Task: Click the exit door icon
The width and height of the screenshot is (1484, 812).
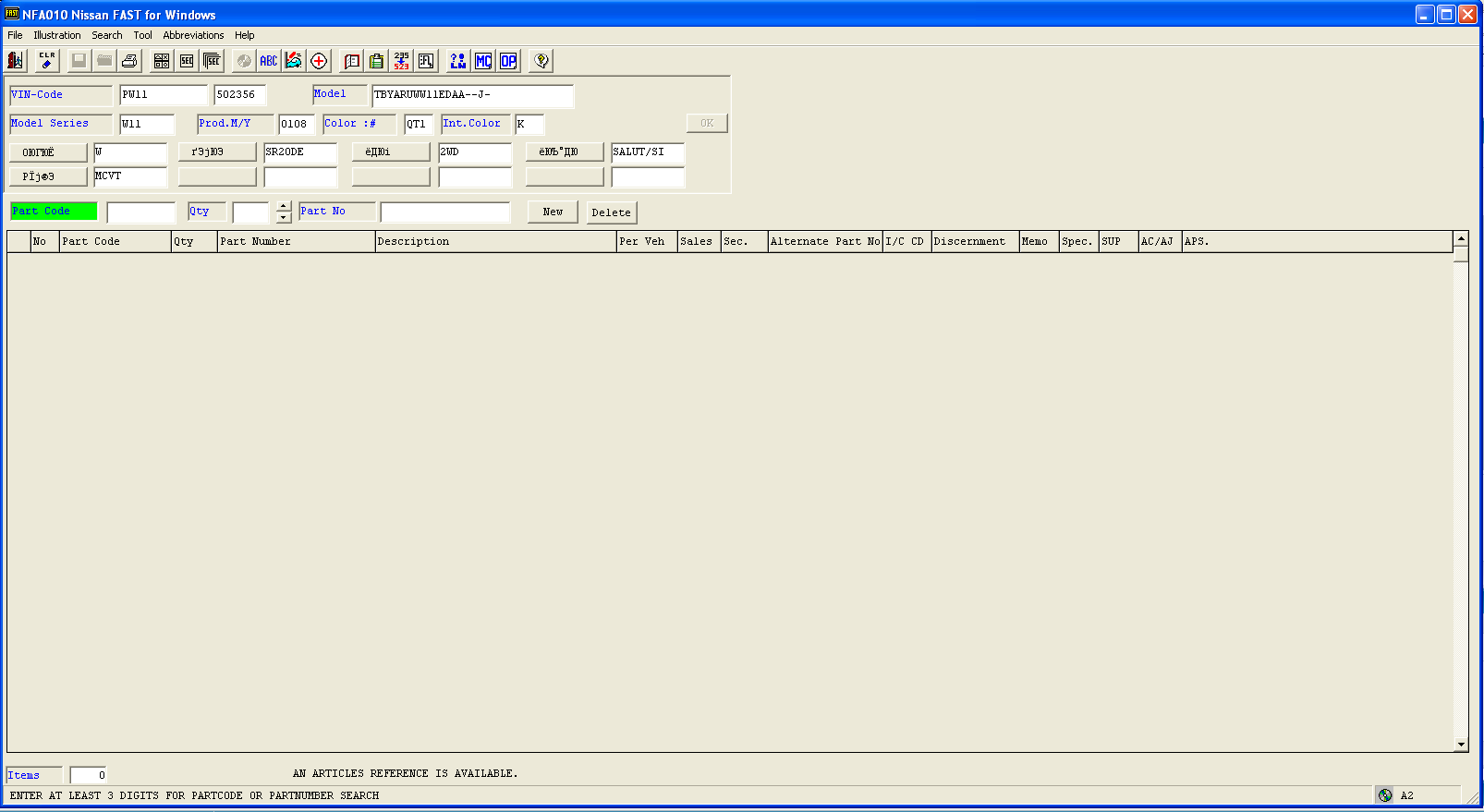Action: (16, 61)
